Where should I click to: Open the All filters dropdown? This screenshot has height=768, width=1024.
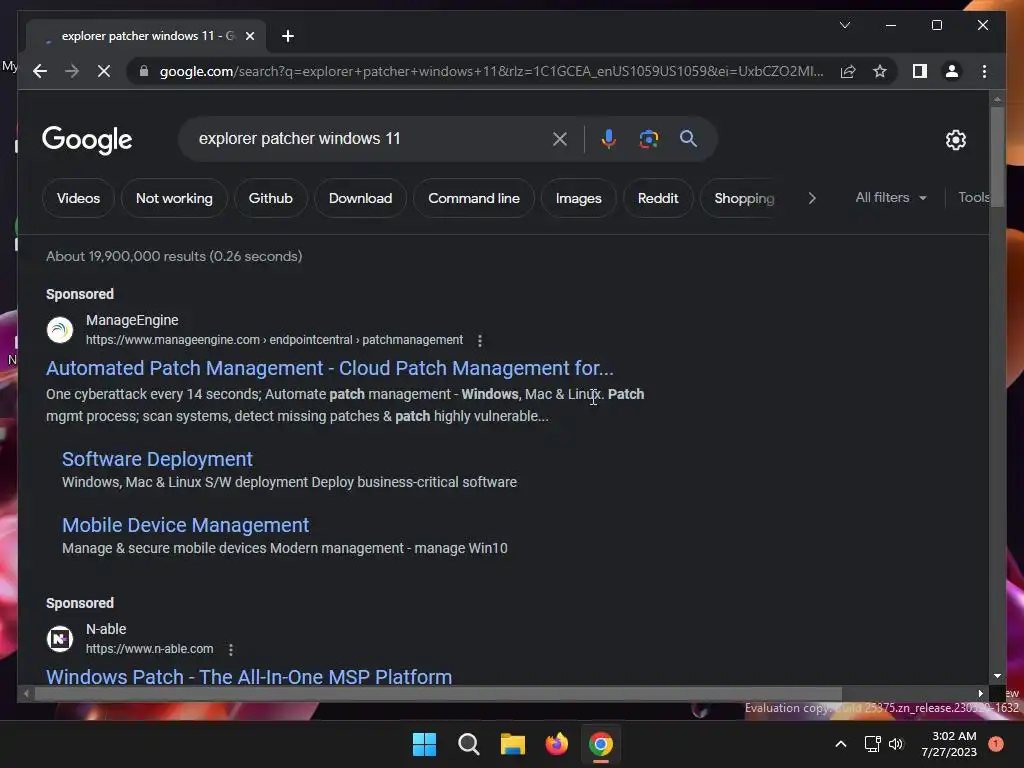click(x=891, y=197)
